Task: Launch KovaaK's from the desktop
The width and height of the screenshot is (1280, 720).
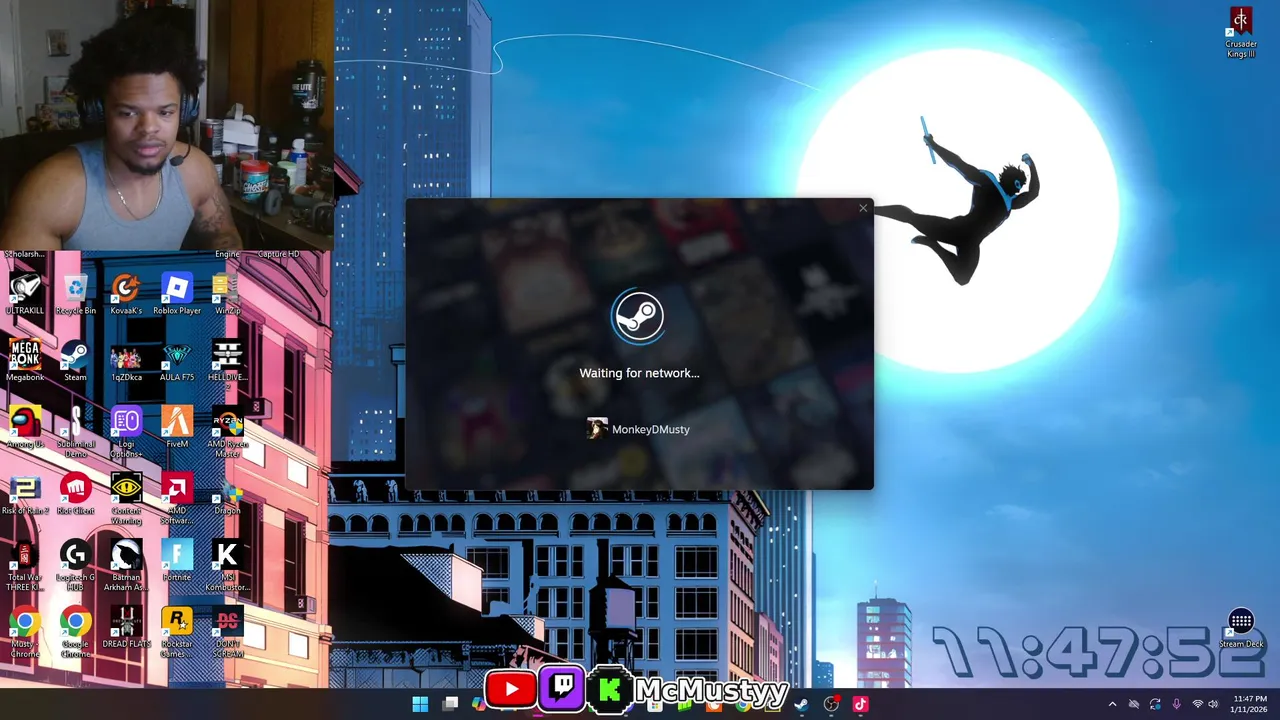Action: pos(126,295)
